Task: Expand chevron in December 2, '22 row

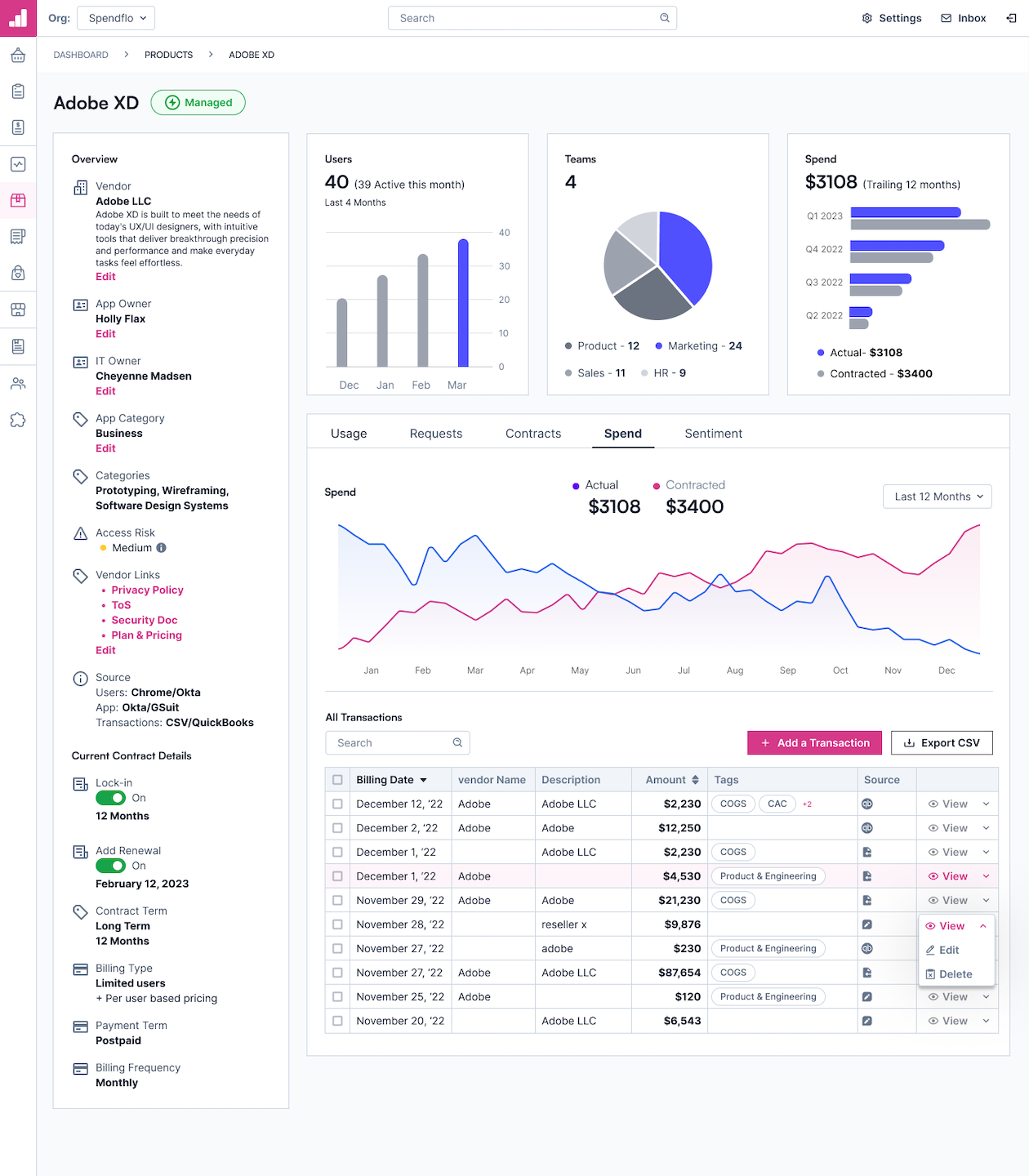Action: (x=986, y=828)
